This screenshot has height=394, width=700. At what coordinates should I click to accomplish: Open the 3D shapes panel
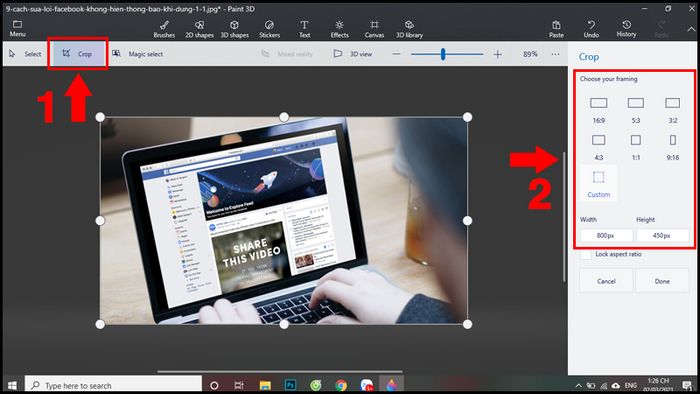point(234,29)
